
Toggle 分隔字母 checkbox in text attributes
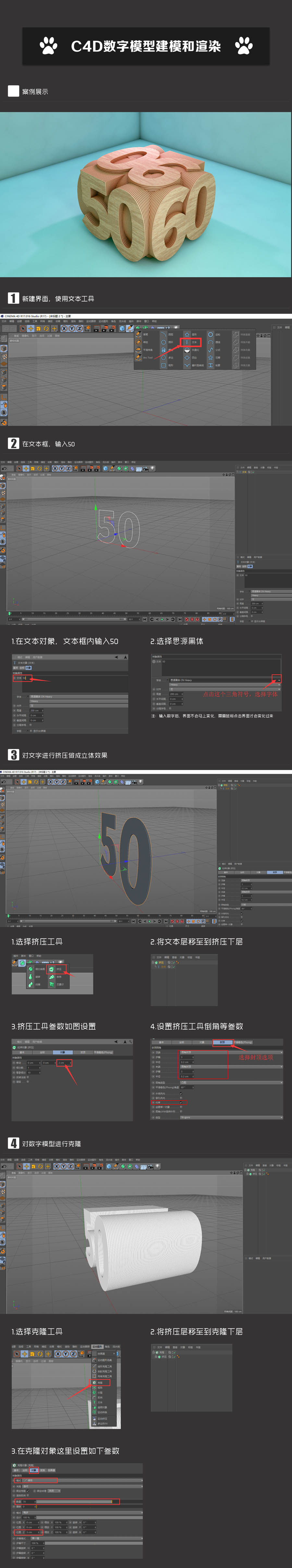[x=30, y=724]
